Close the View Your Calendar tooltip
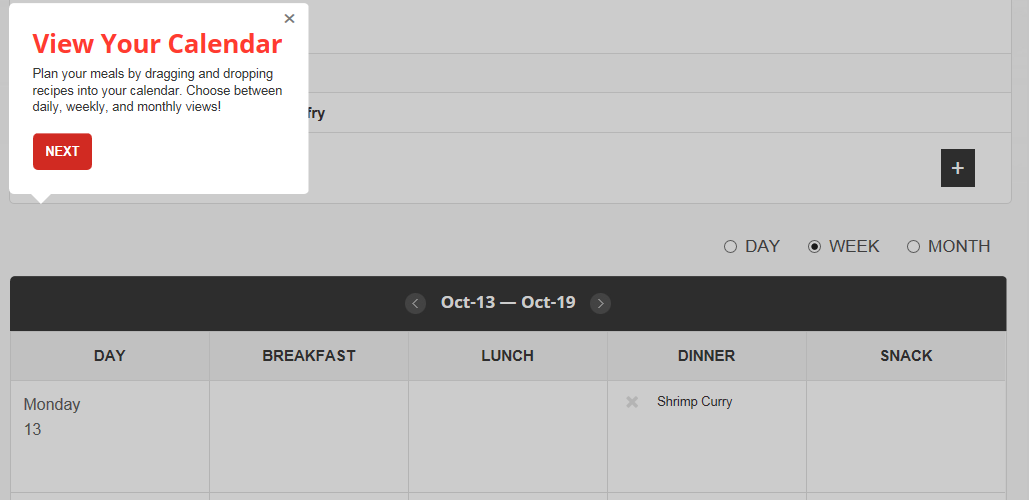Screen dimensions: 1029x500 click(x=290, y=18)
